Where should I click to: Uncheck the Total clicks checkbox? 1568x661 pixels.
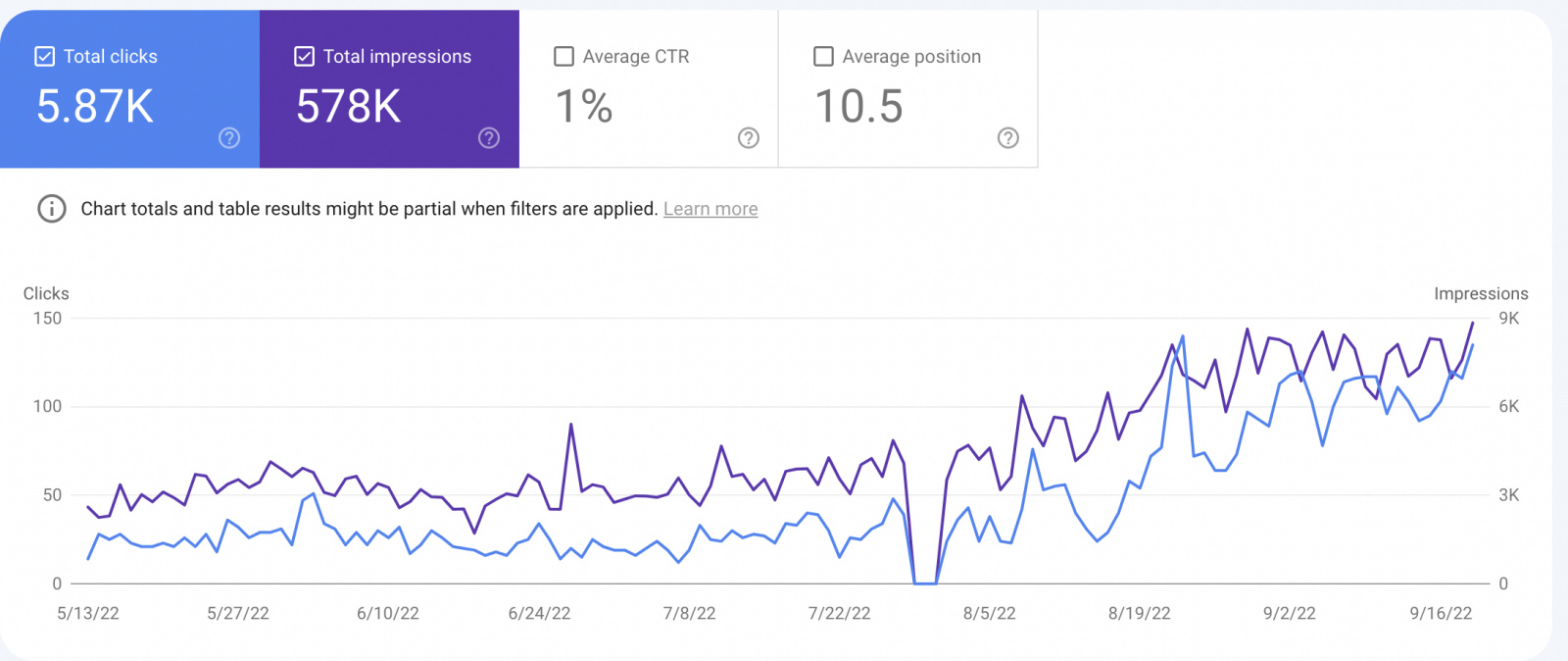coord(45,57)
